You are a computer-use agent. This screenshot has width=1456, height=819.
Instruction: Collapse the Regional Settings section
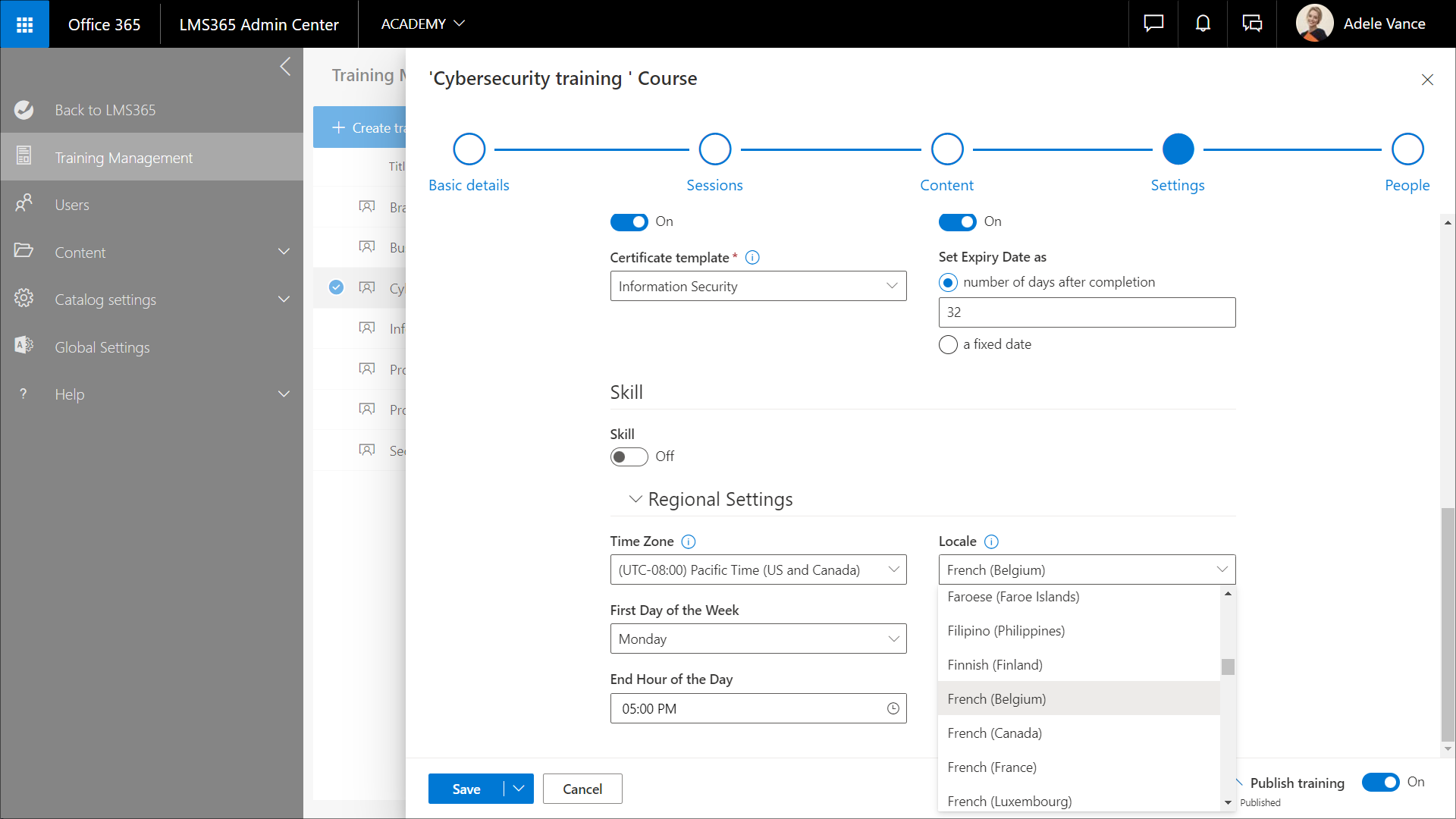point(635,499)
